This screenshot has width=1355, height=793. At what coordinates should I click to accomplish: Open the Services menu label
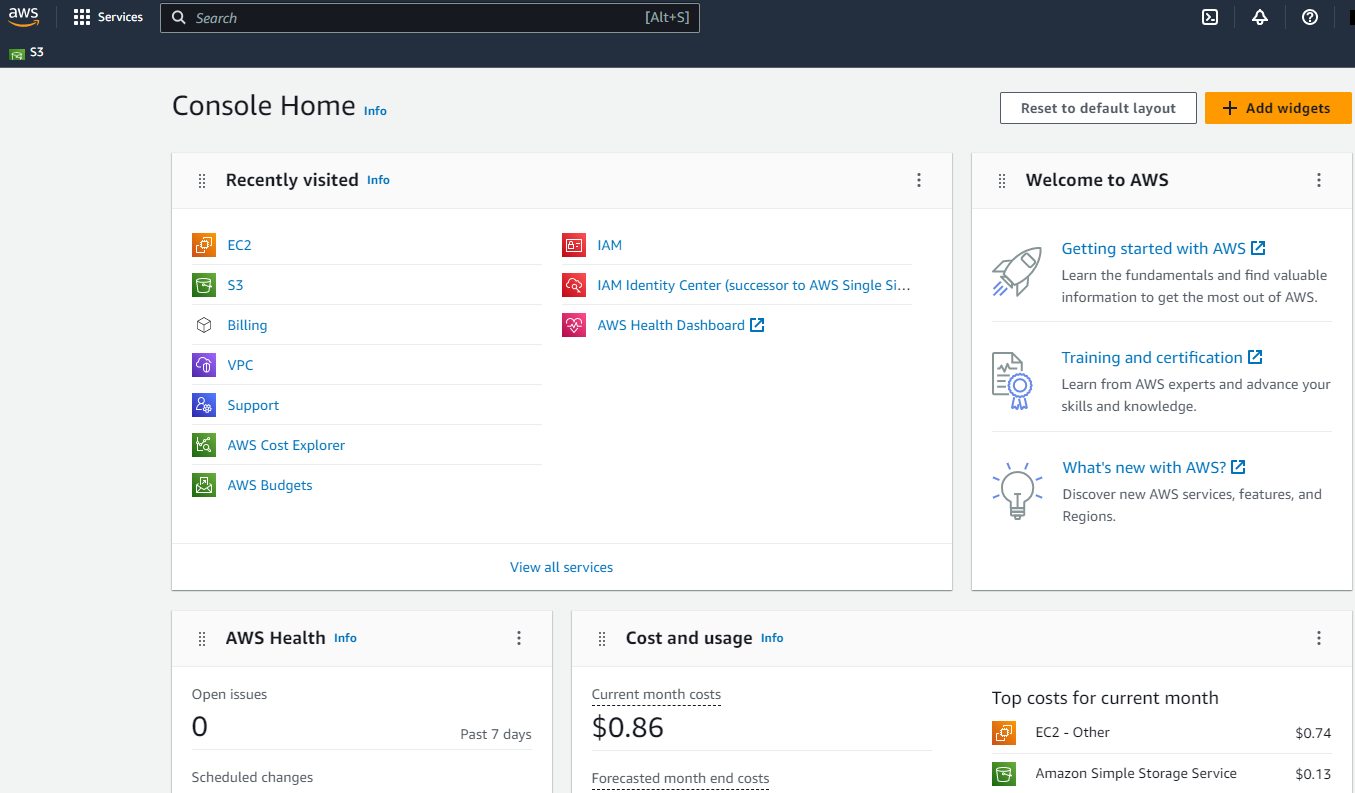click(x=120, y=18)
